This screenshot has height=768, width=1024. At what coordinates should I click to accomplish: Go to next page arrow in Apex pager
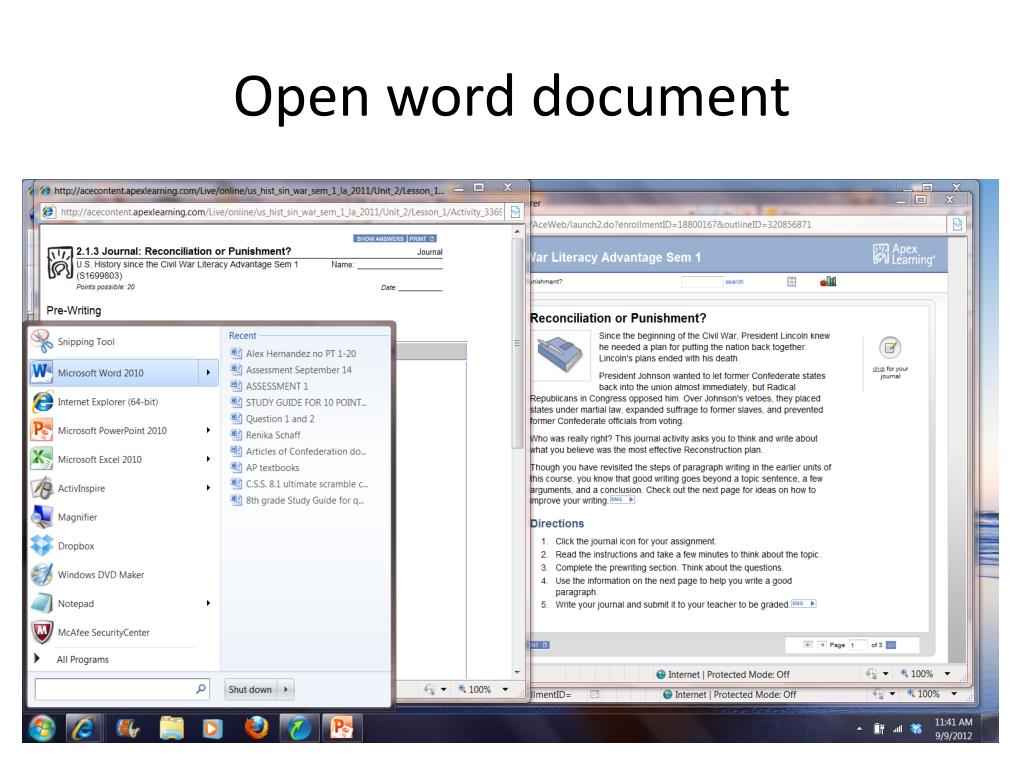coord(822,645)
